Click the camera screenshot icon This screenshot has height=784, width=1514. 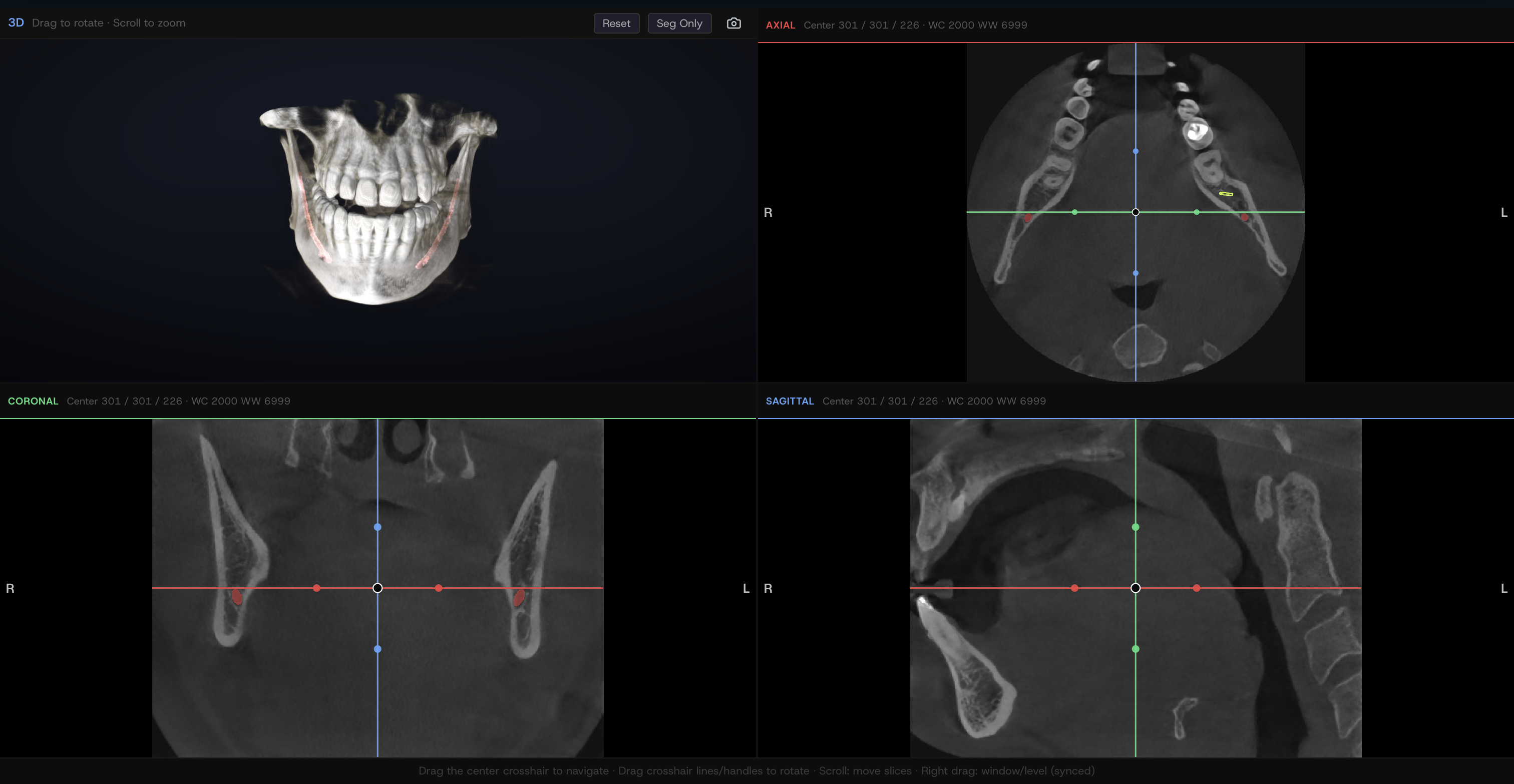coord(733,23)
